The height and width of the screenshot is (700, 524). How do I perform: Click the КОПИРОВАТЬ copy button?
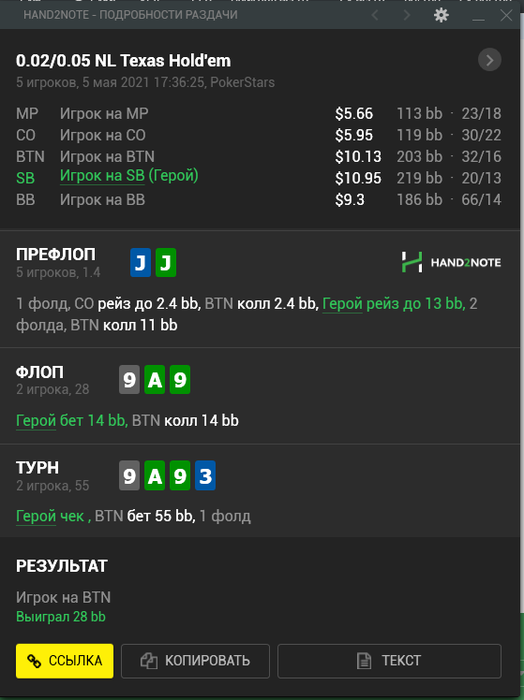pos(195,661)
